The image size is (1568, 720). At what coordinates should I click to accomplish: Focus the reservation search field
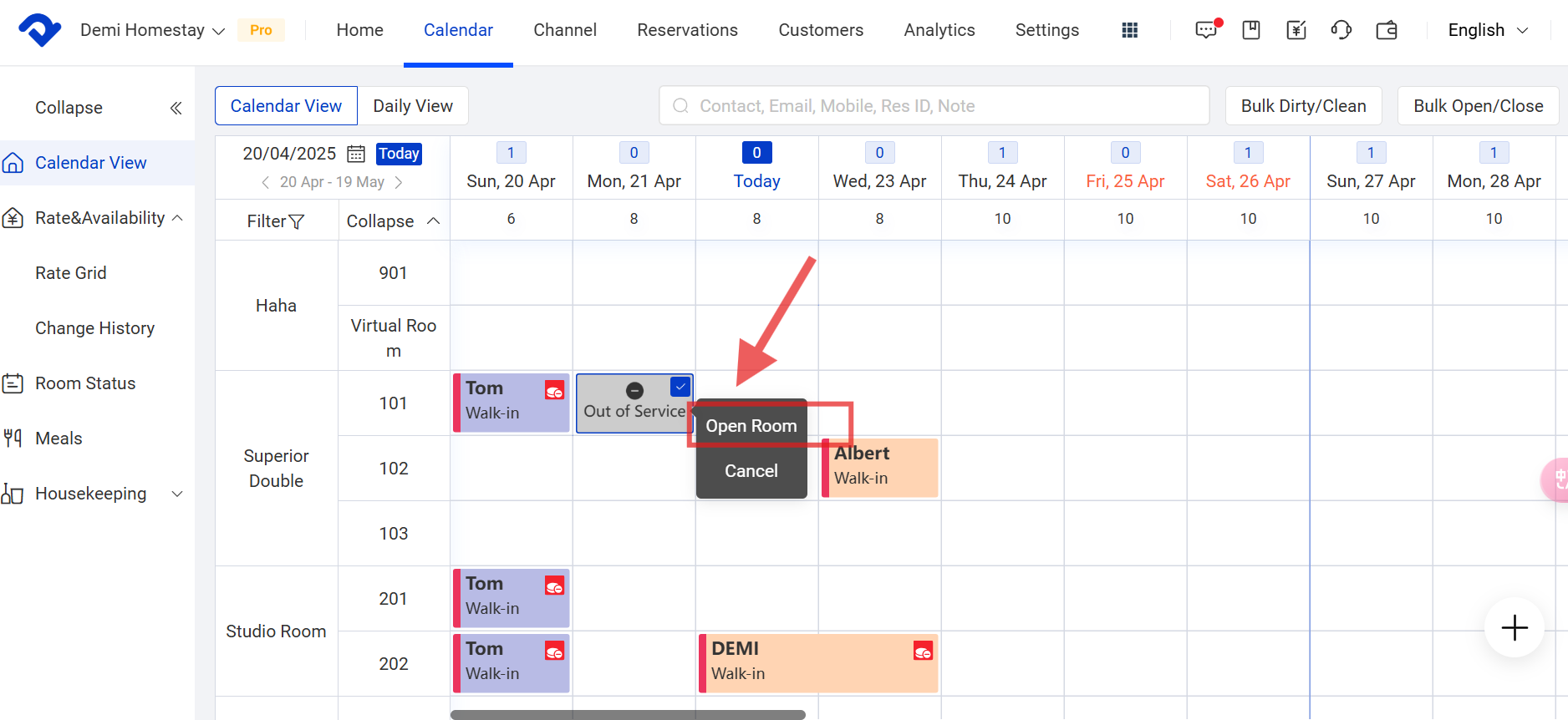pyautogui.click(x=934, y=106)
